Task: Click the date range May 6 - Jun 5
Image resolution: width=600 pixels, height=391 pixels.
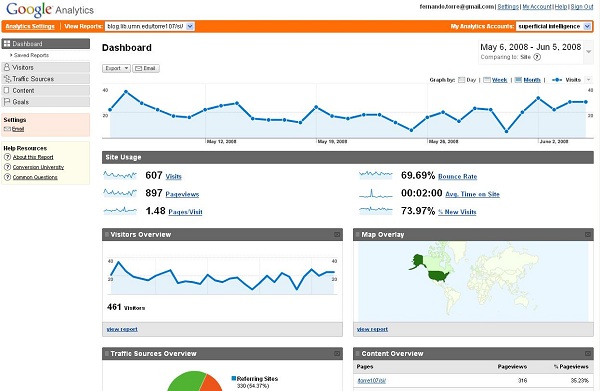Action: 531,47
